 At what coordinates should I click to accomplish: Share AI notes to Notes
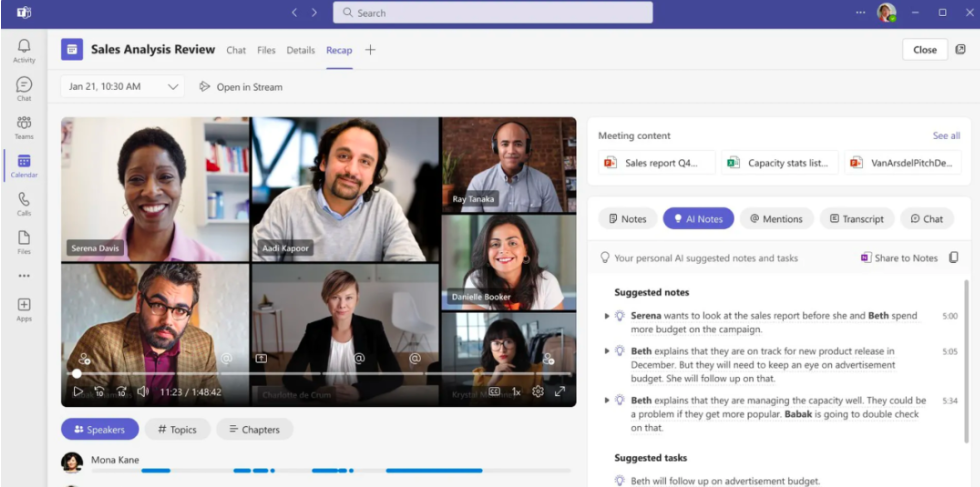(899, 258)
